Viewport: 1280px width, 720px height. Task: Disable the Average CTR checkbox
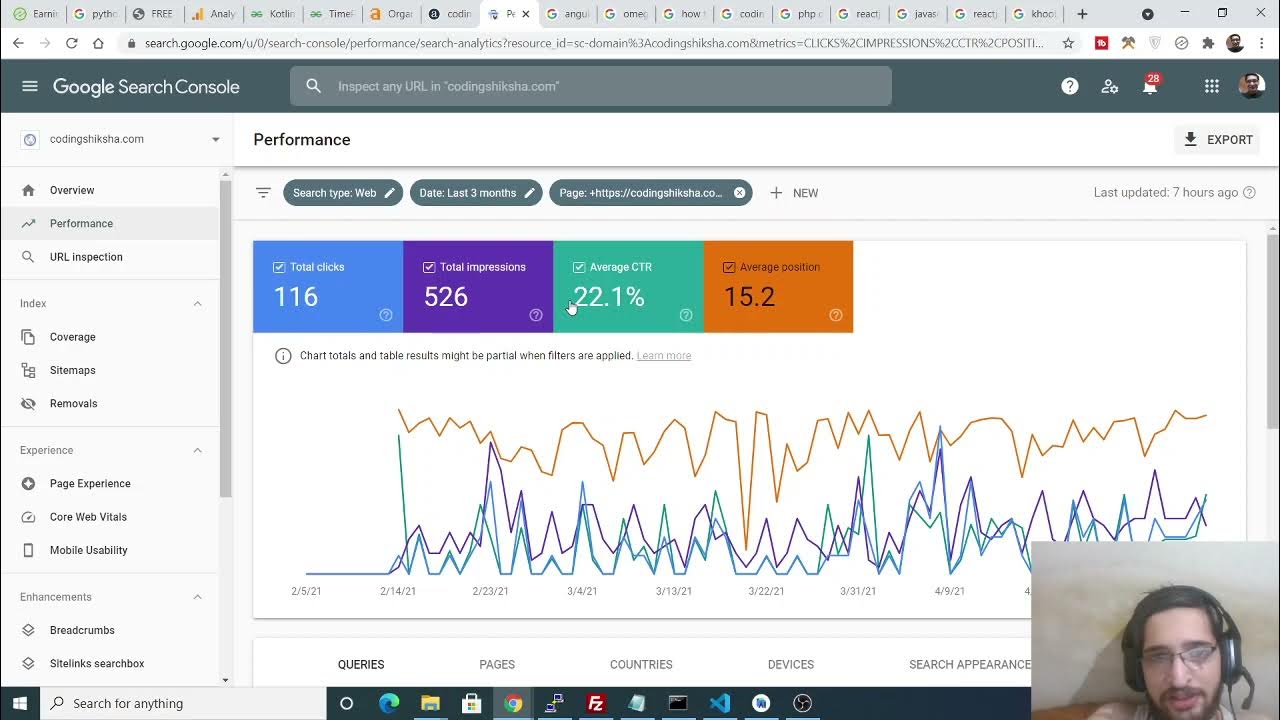coord(579,267)
